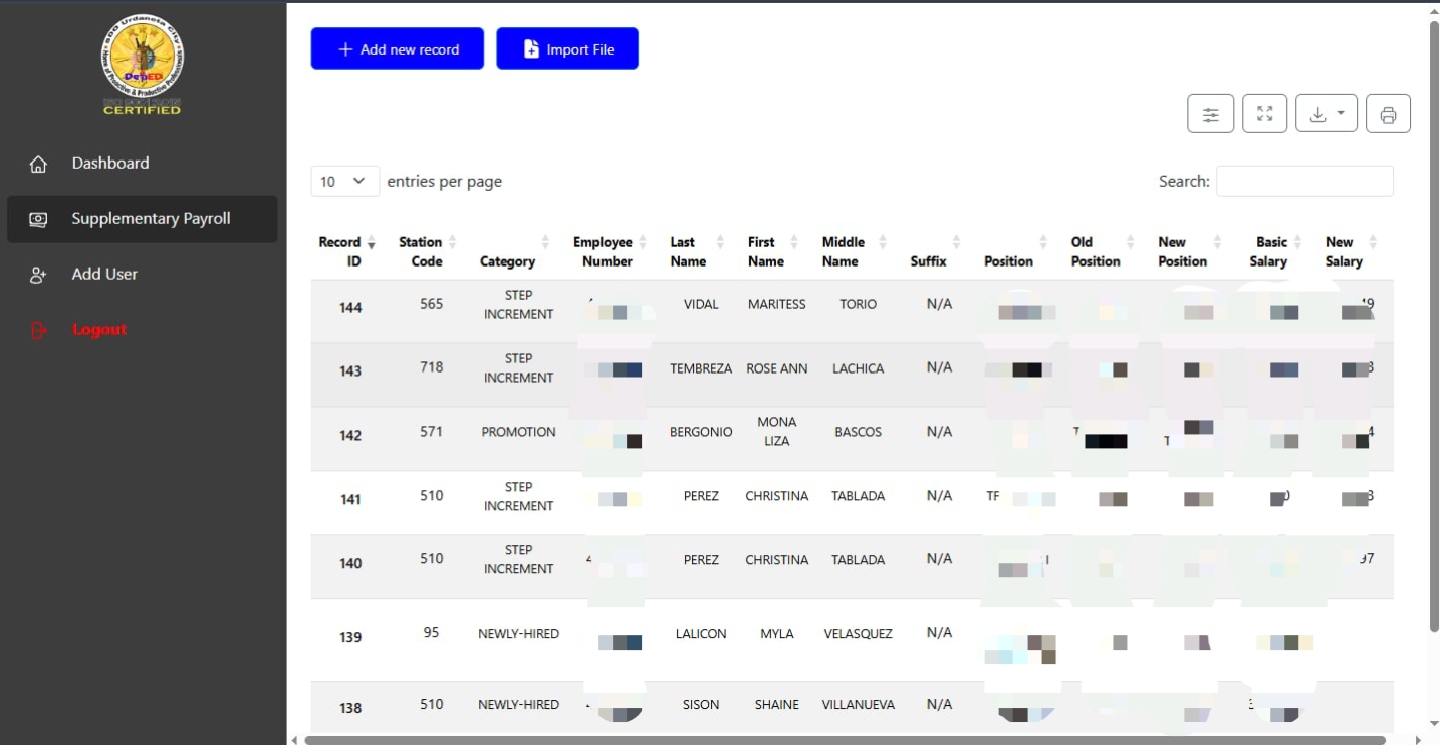The height and width of the screenshot is (745, 1440).
Task: Sort by Suffix column arrows
Action: click(x=956, y=242)
